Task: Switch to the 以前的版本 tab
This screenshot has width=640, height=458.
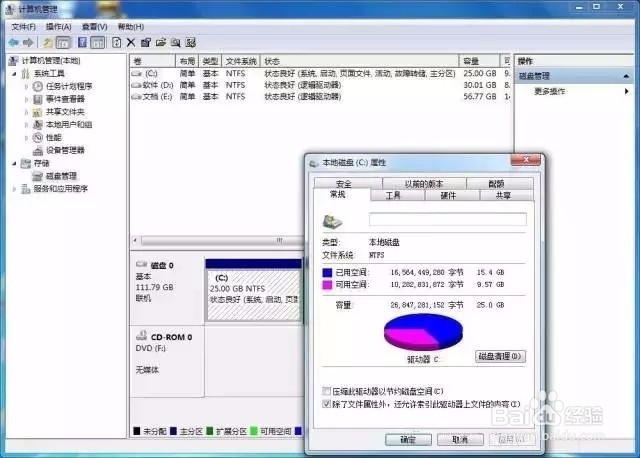Action: (424, 184)
